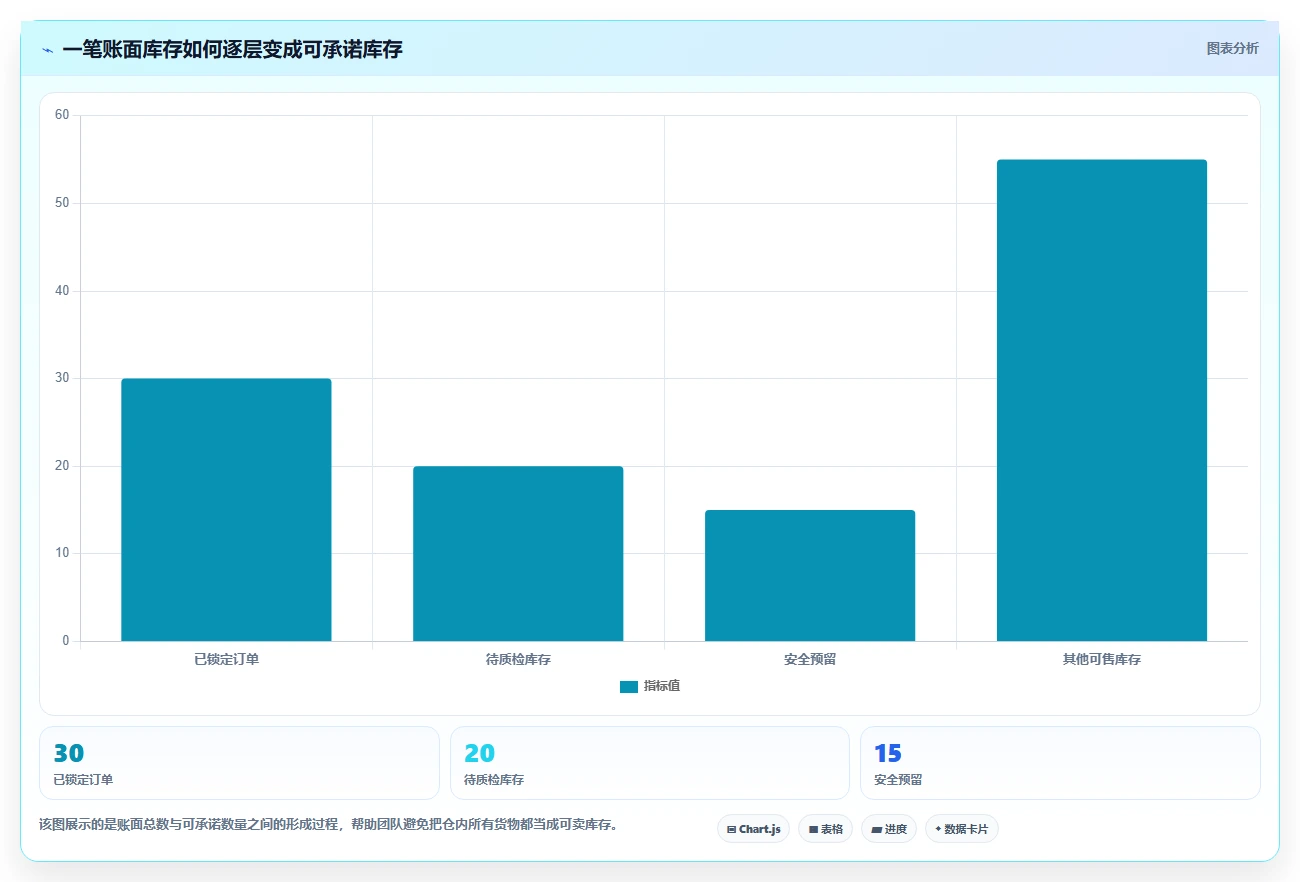Click the 其他可售库存 x-axis label

tap(1102, 660)
